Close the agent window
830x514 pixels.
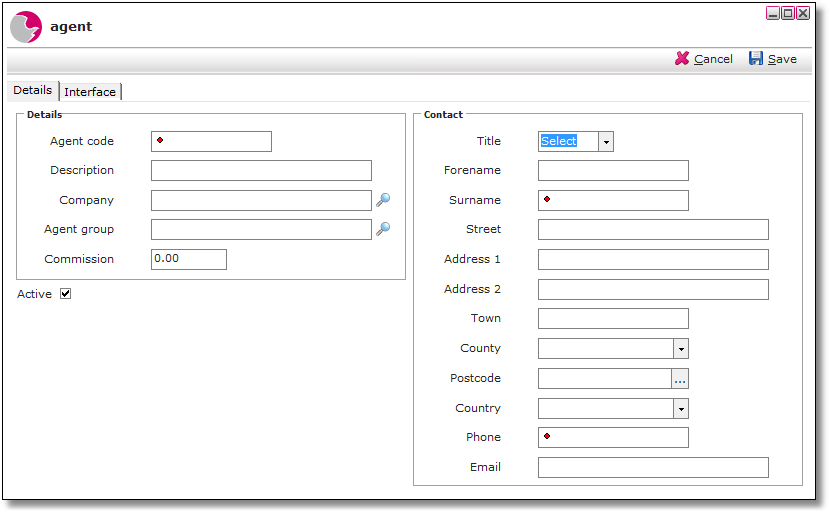pos(803,13)
